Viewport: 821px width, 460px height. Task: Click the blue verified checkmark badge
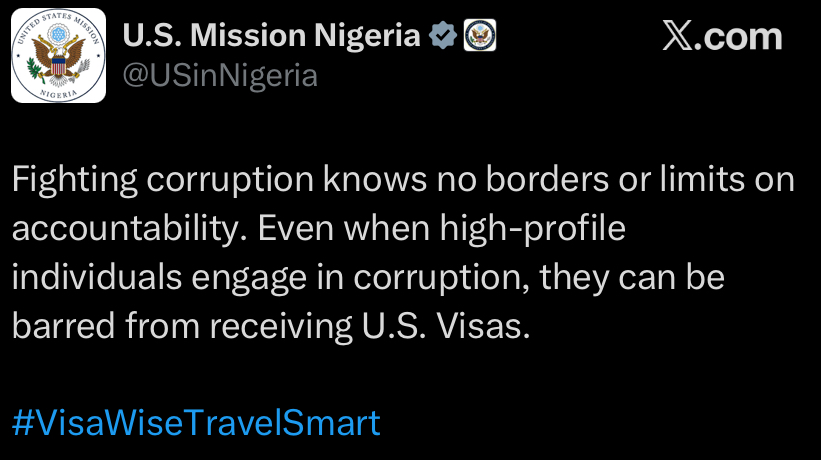click(441, 37)
